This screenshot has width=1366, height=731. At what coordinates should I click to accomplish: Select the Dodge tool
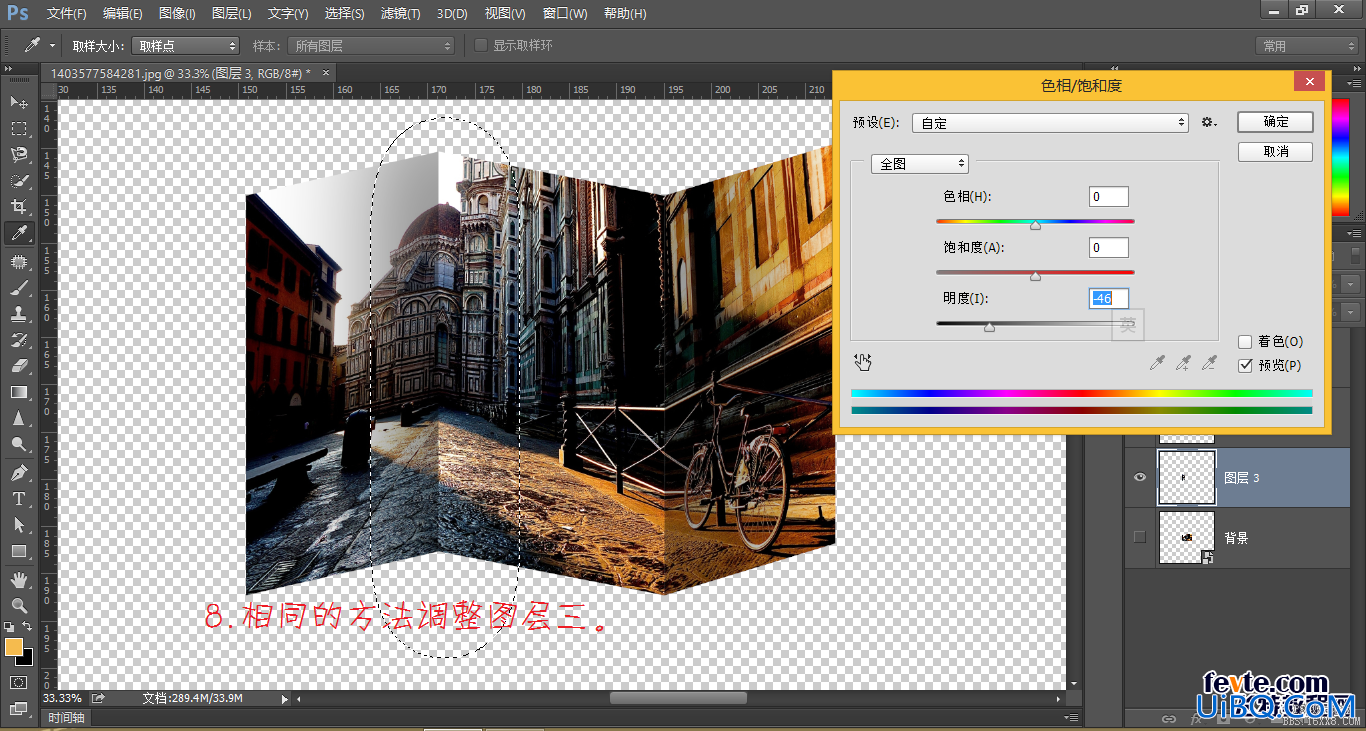pyautogui.click(x=18, y=443)
